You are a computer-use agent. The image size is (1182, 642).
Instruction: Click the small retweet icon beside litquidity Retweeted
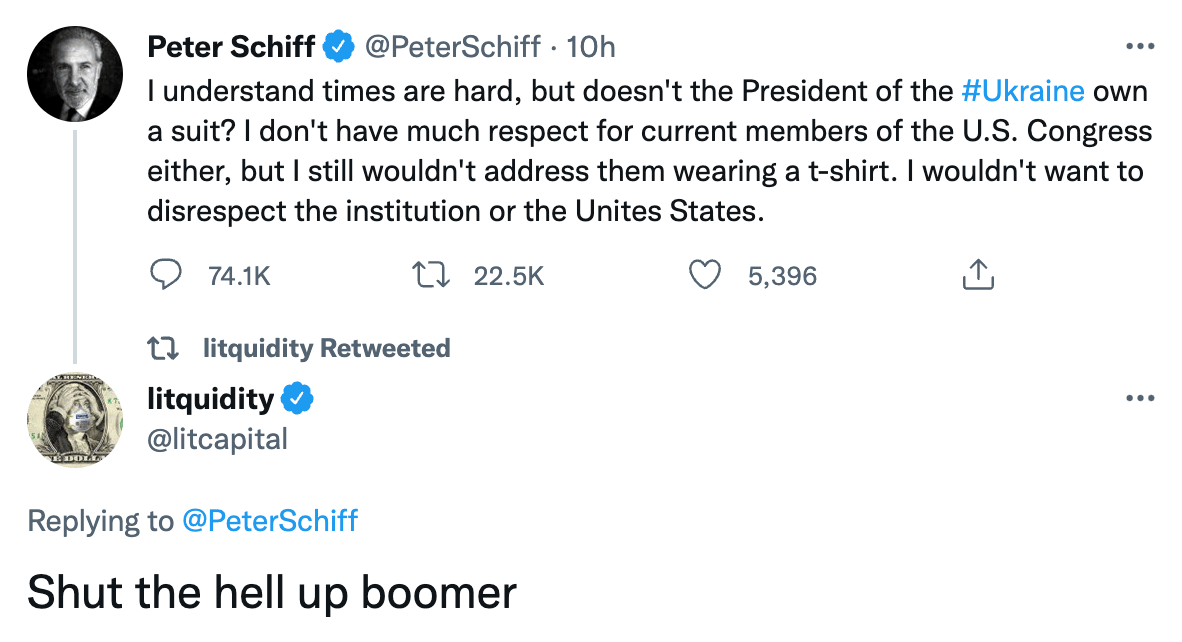pyautogui.click(x=163, y=348)
